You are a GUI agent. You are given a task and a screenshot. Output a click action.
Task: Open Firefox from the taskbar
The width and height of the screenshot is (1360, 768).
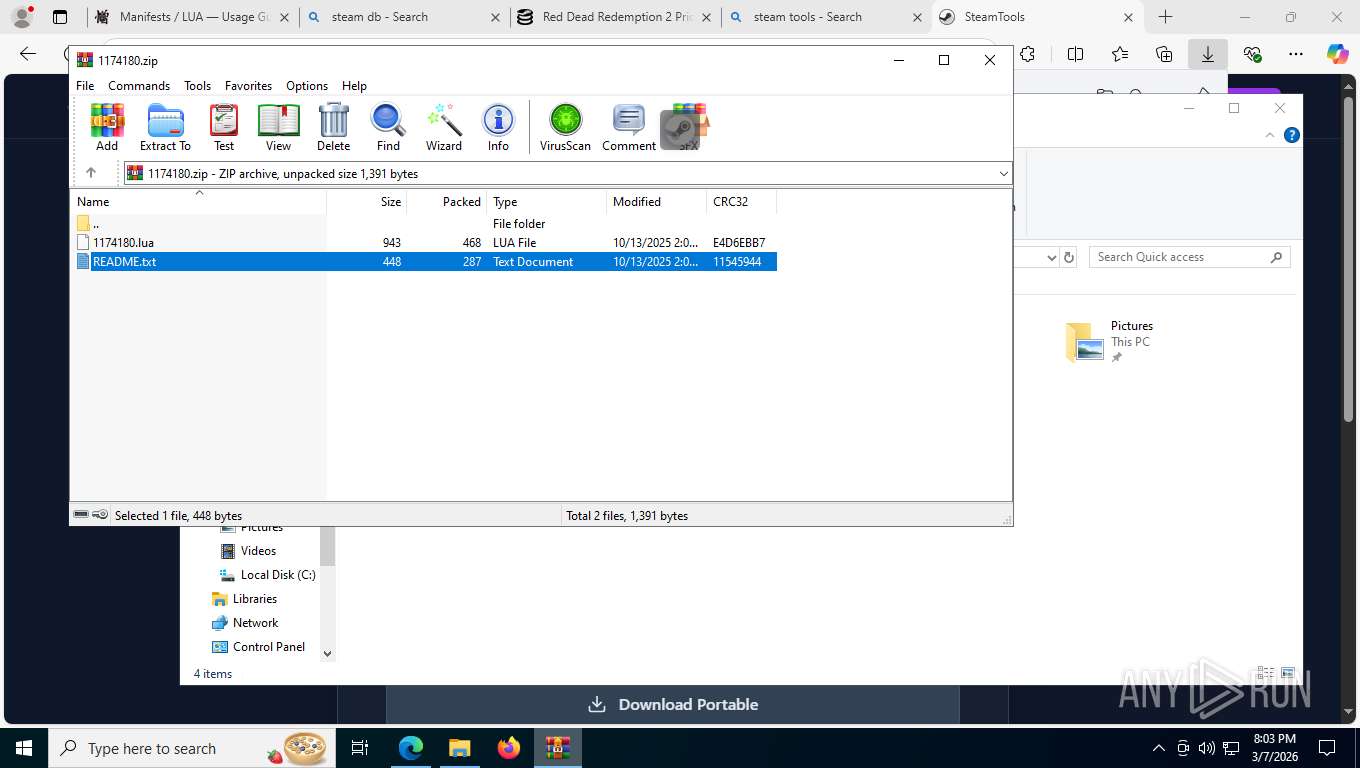(509, 748)
